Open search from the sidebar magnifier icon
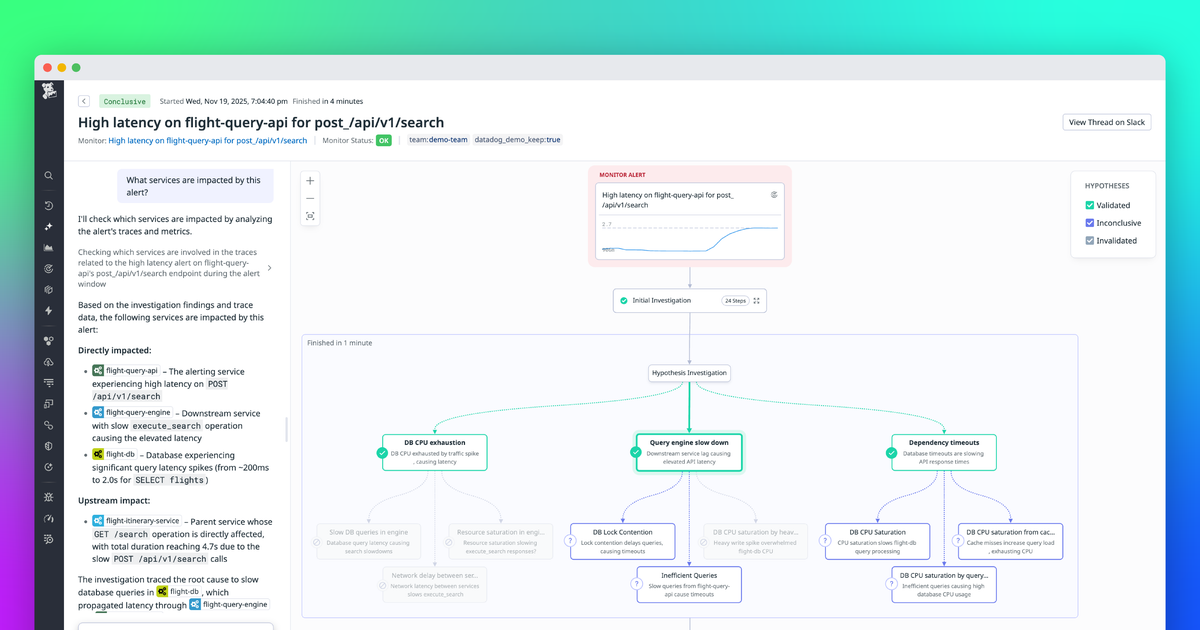Screen dimensions: 1200x630 (x=48, y=176)
